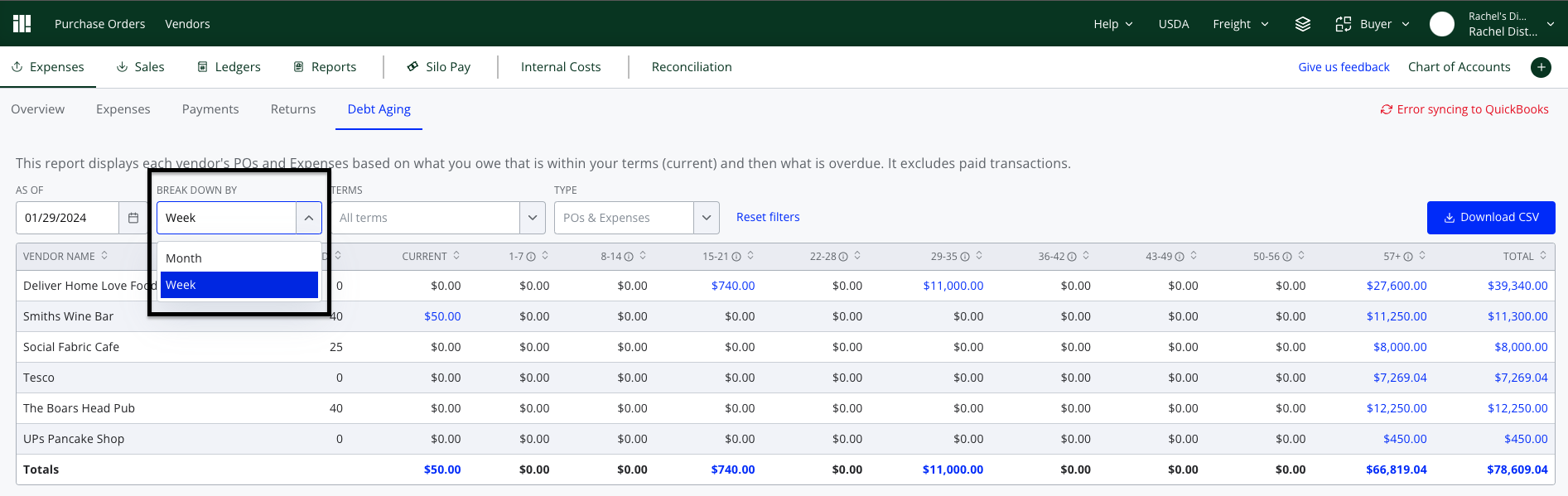1568x496 pixels.
Task: Sort by the Vendor Name column arrows
Action: coord(104,256)
